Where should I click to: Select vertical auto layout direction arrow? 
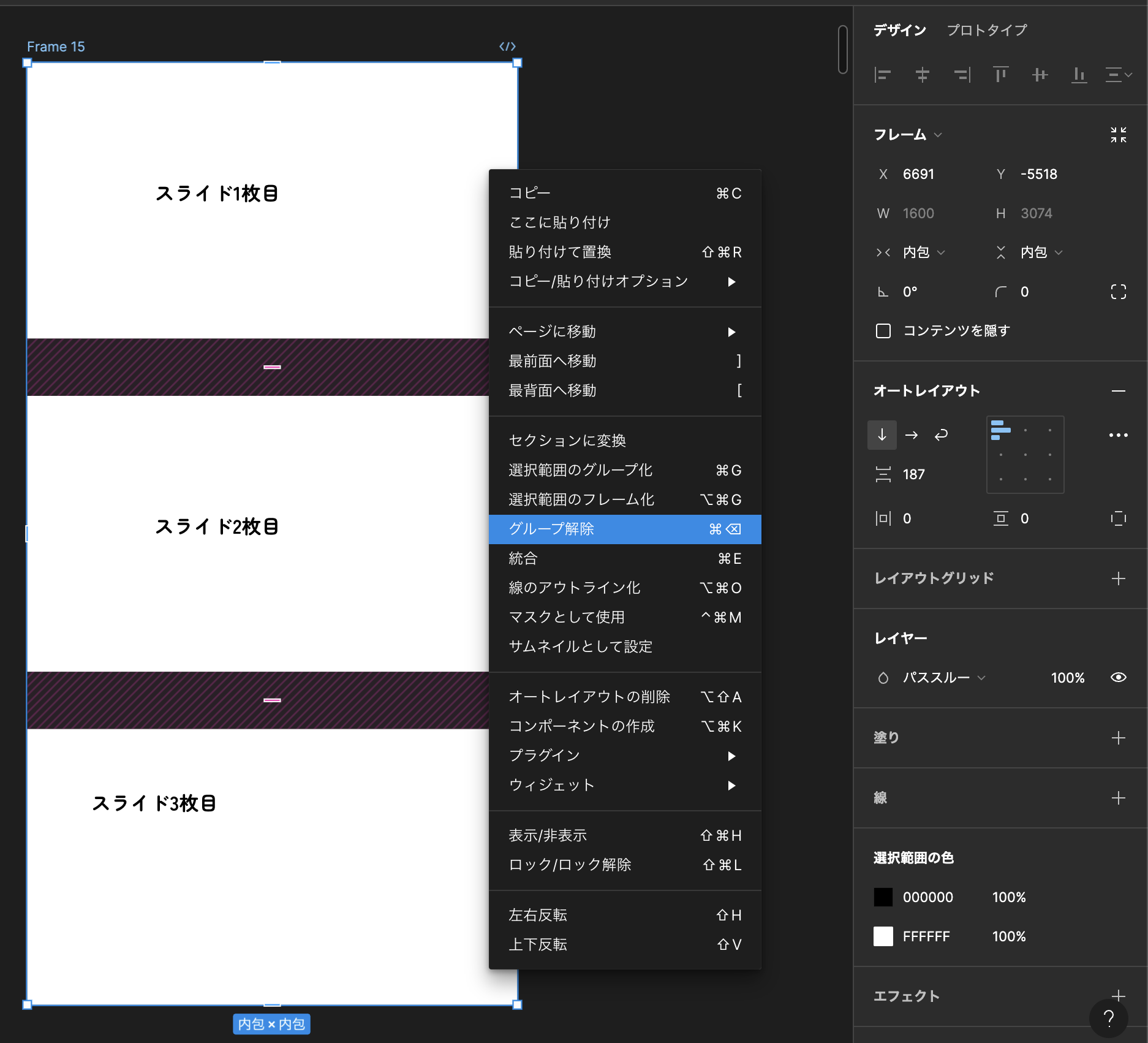tap(882, 435)
